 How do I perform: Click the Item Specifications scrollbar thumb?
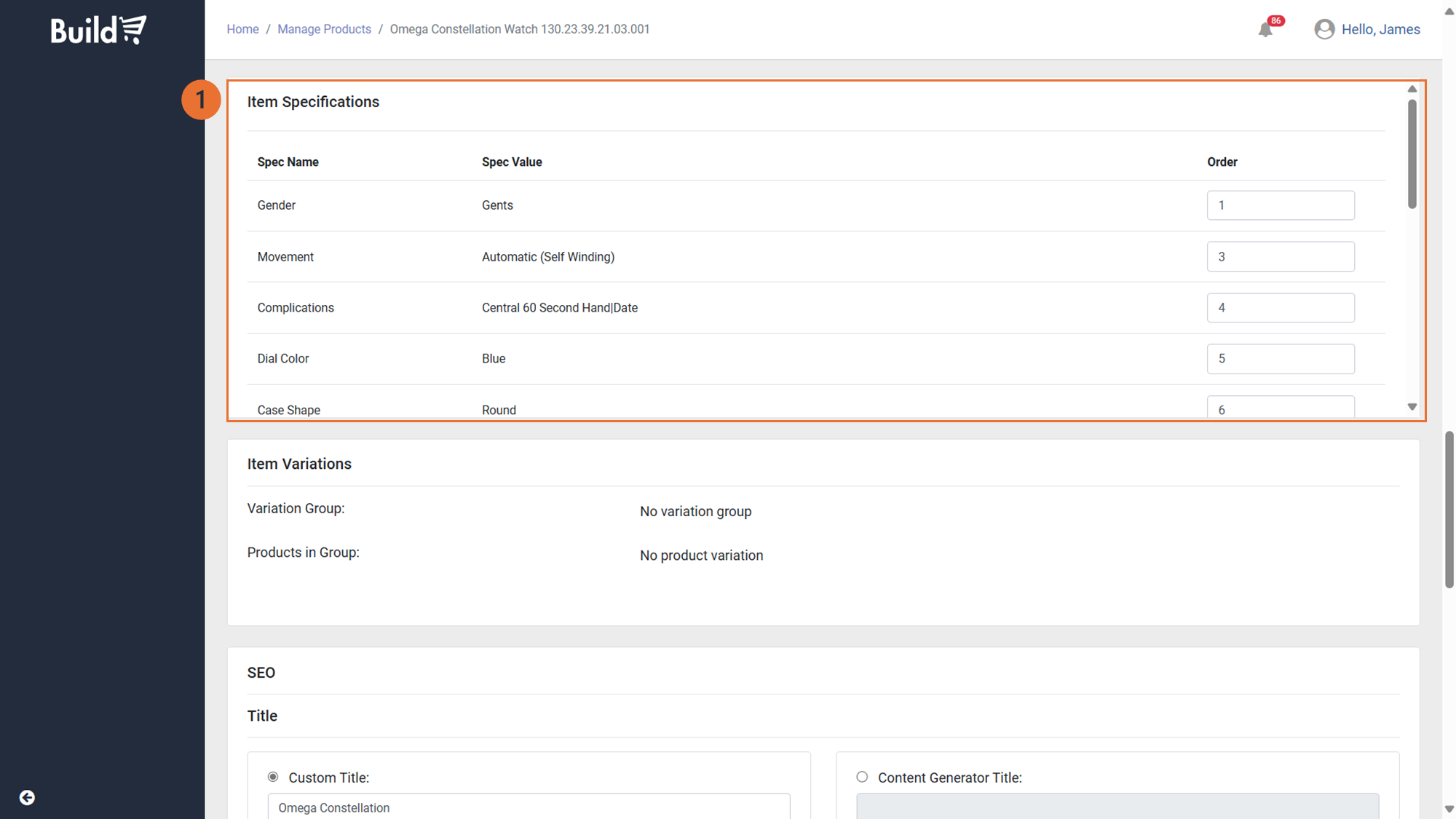pyautogui.click(x=1412, y=153)
